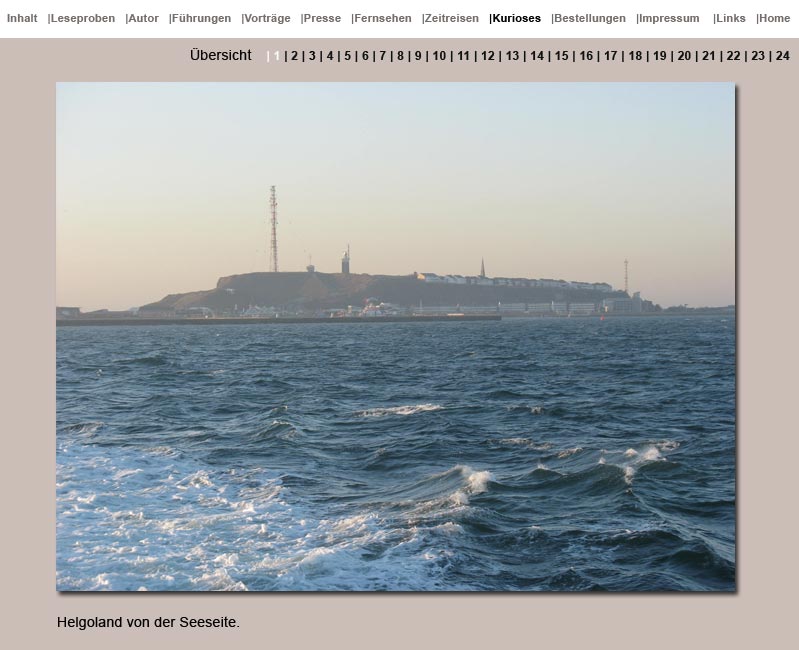Go to the Leseproben page
The image size is (799, 650).
click(82, 18)
